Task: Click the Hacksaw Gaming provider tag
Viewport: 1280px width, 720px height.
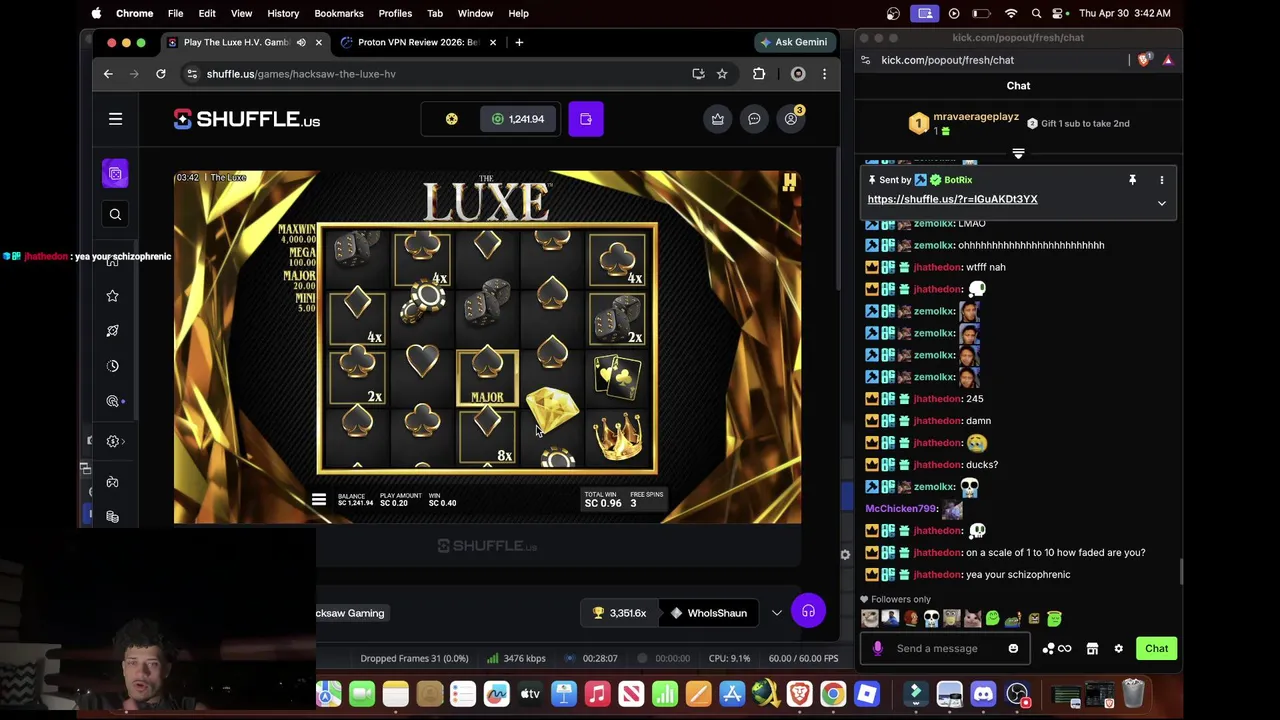Action: point(352,613)
